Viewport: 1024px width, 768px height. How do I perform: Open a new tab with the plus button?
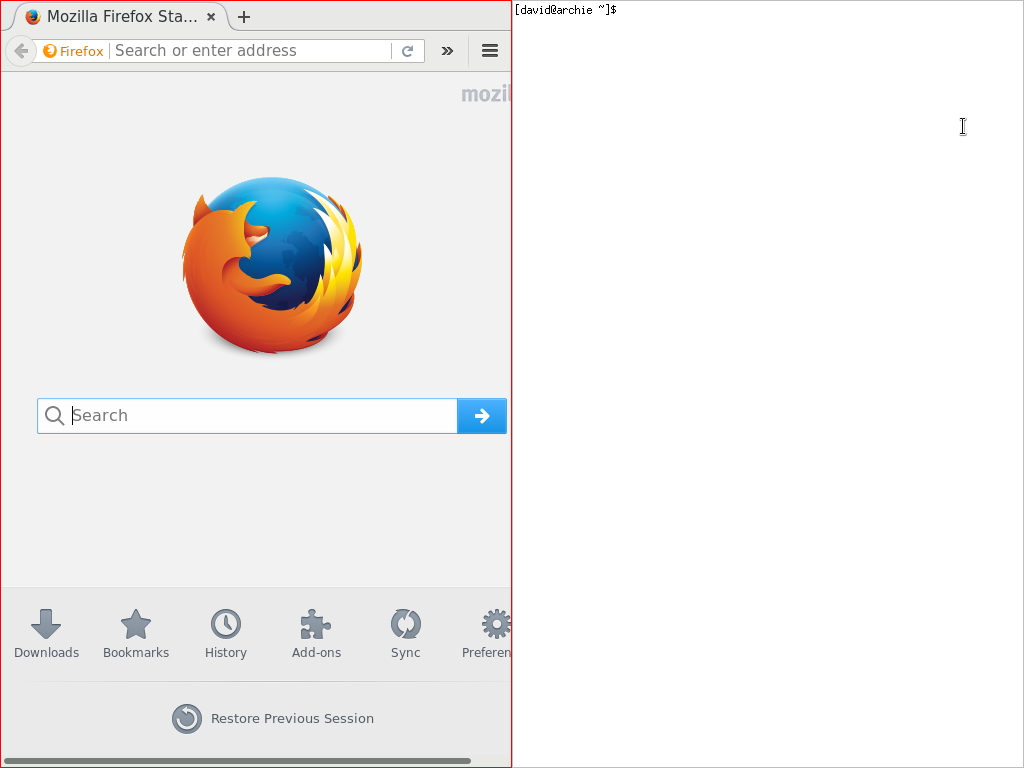tap(244, 17)
